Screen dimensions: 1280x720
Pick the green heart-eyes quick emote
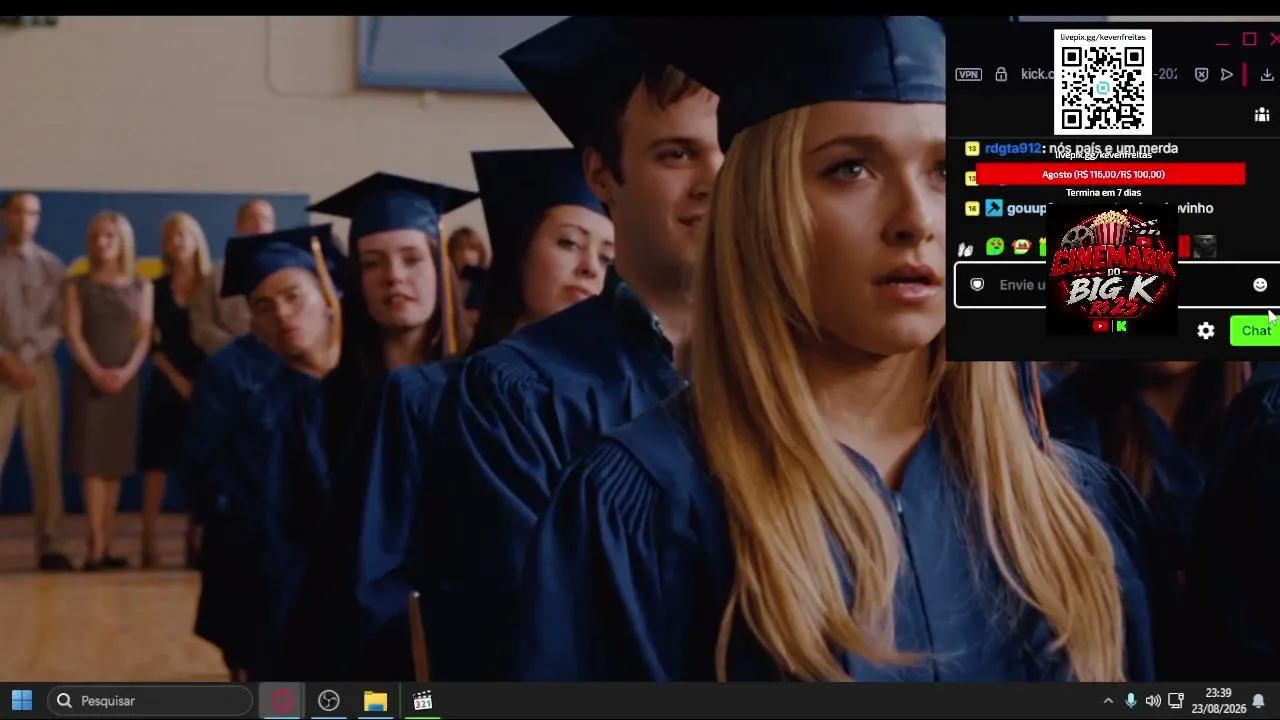(x=995, y=246)
